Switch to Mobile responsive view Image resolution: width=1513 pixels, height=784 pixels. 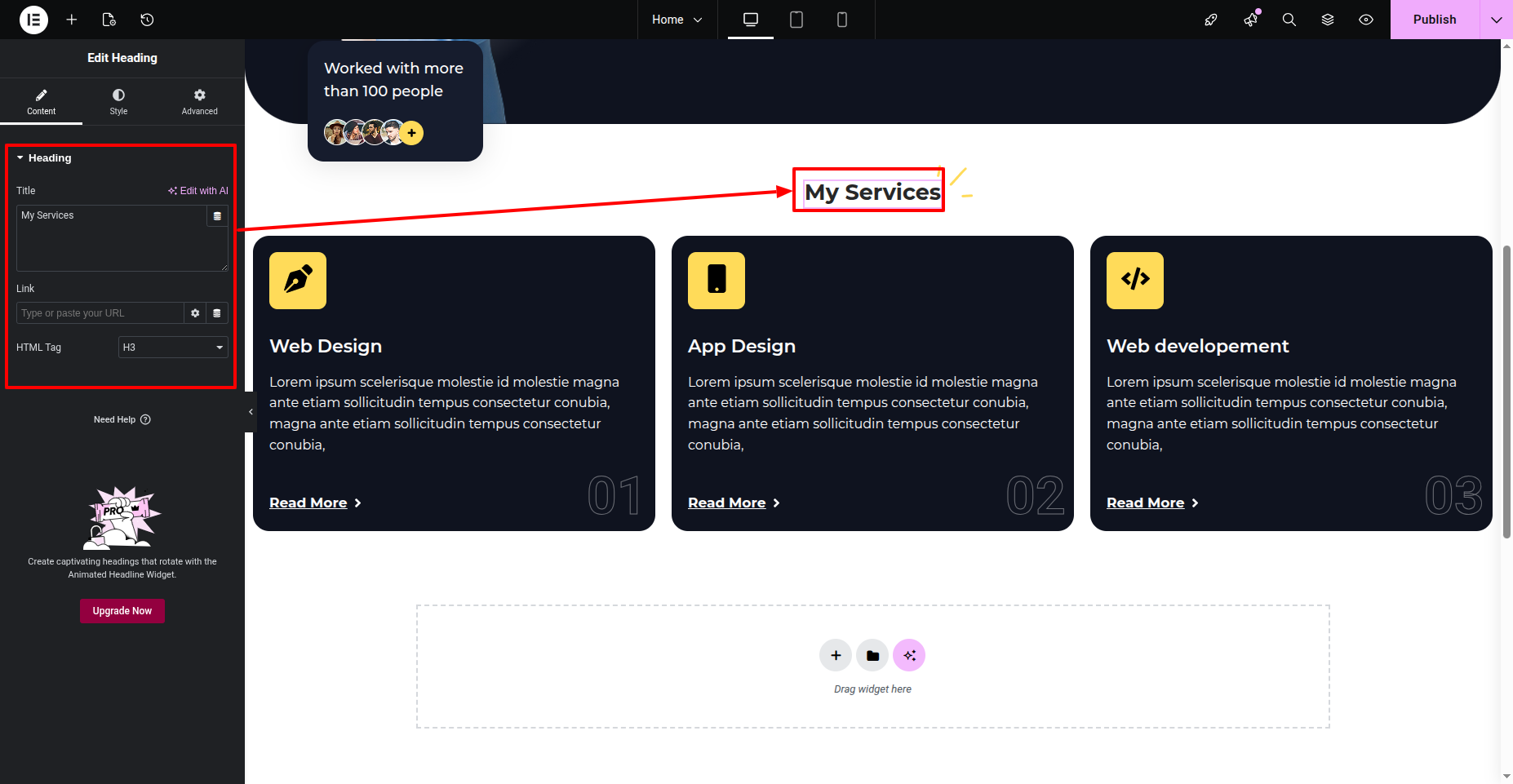tap(842, 20)
